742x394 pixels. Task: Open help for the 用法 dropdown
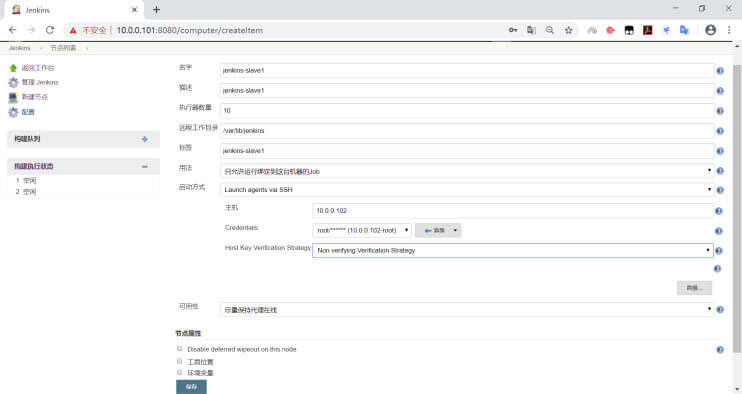click(720, 171)
